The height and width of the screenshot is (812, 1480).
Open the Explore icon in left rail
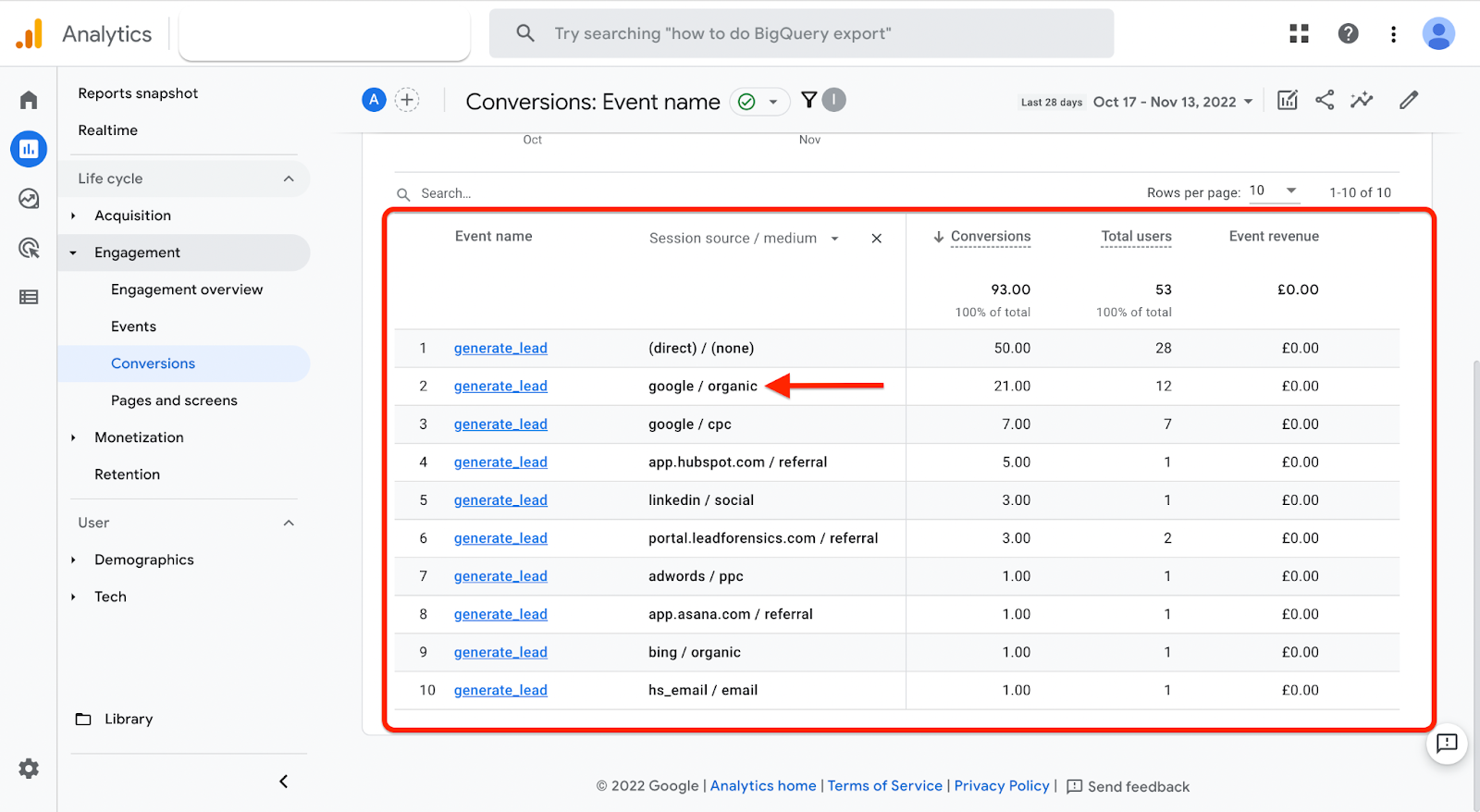pos(29,199)
